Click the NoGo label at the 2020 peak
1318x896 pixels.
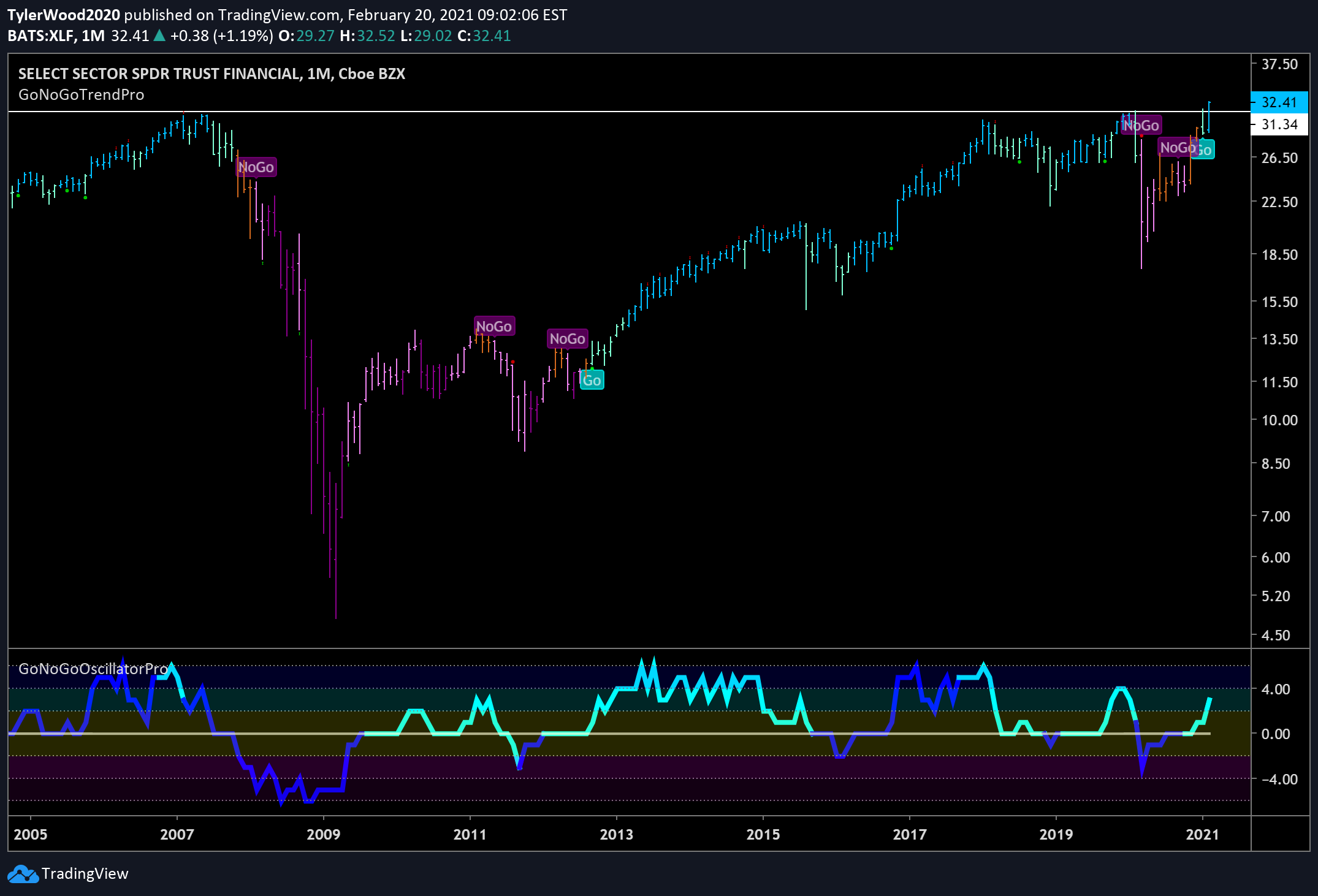click(1141, 125)
